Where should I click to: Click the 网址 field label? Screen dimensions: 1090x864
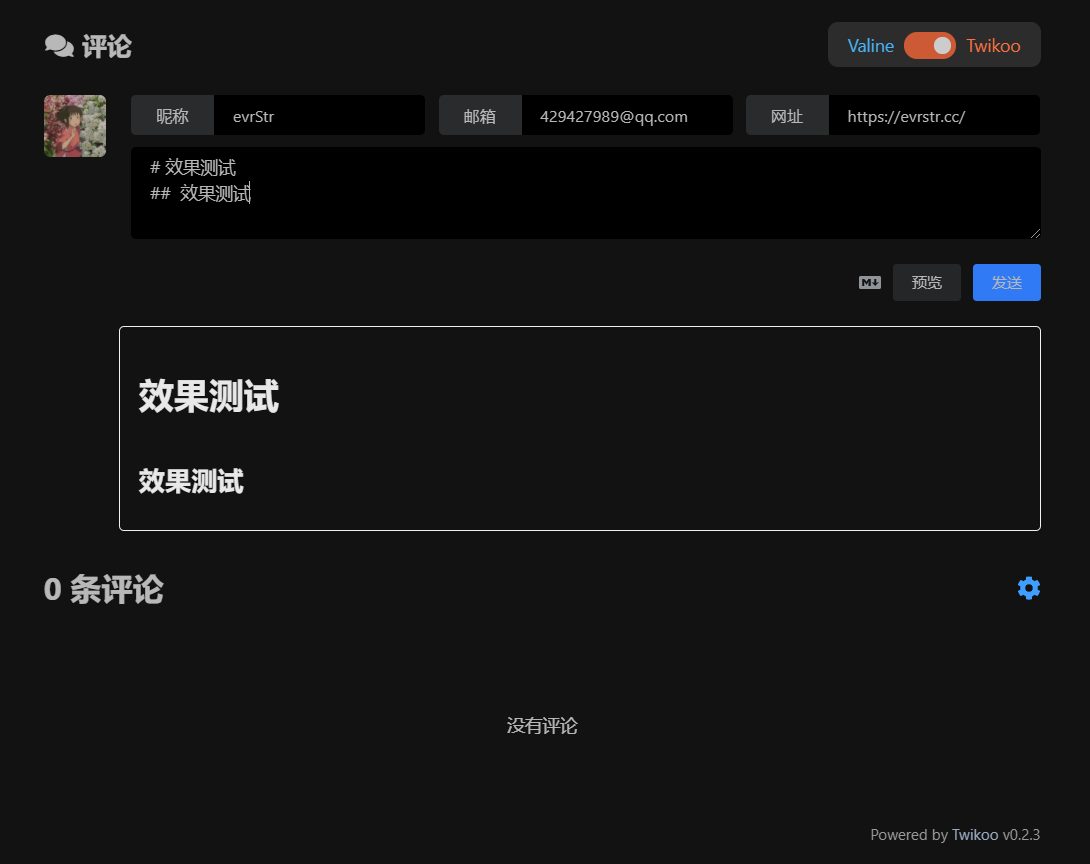point(788,115)
